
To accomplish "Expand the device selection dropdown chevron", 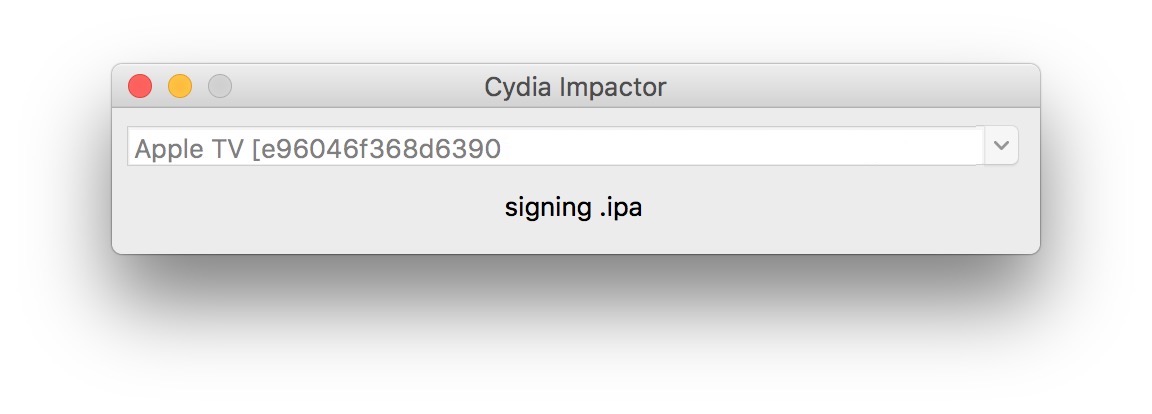I will tap(1001, 146).
